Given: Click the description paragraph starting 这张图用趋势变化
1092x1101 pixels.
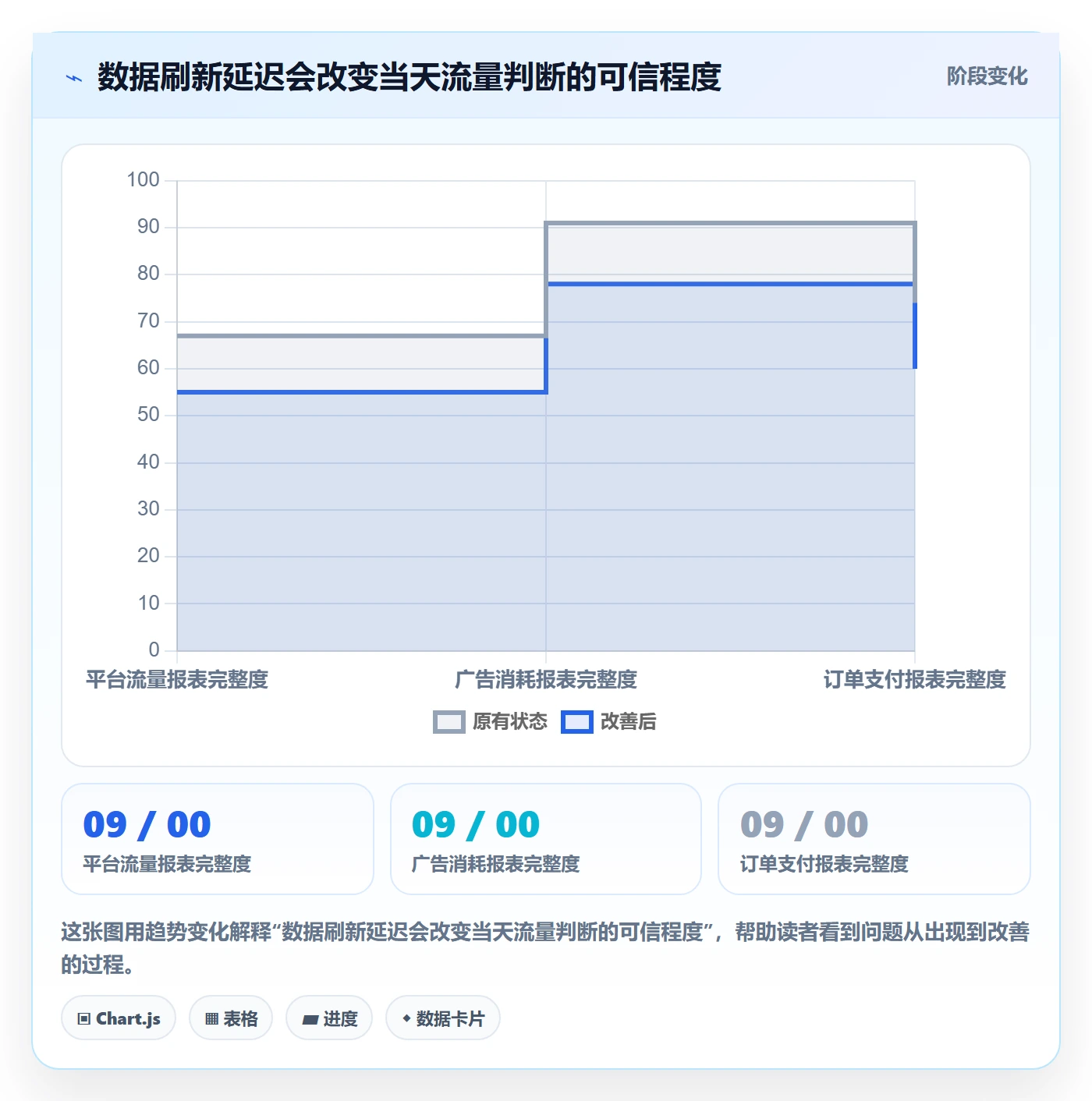Looking at the screenshot, I should (x=546, y=948).
